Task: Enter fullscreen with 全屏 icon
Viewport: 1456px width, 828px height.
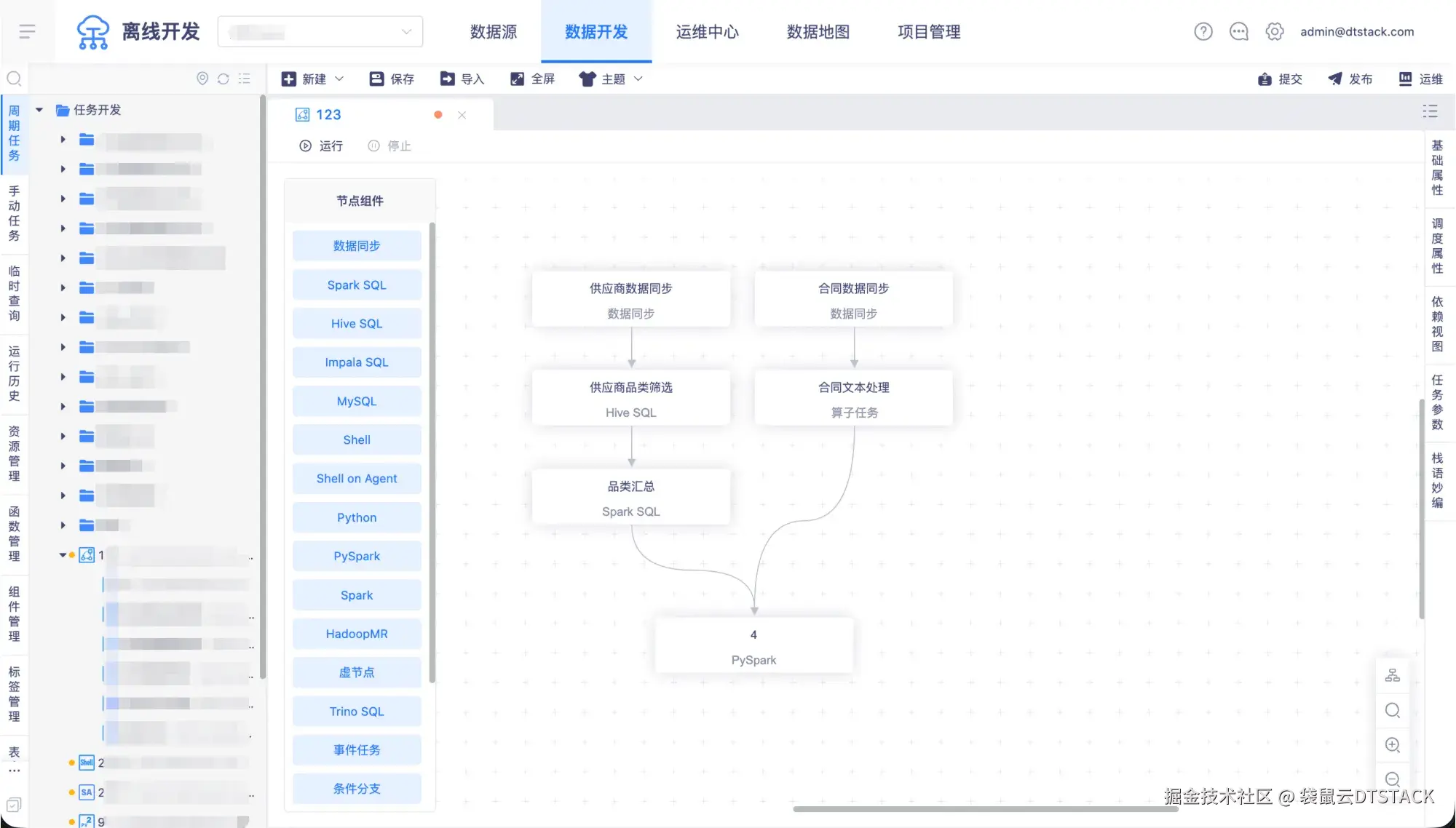Action: 517,79
